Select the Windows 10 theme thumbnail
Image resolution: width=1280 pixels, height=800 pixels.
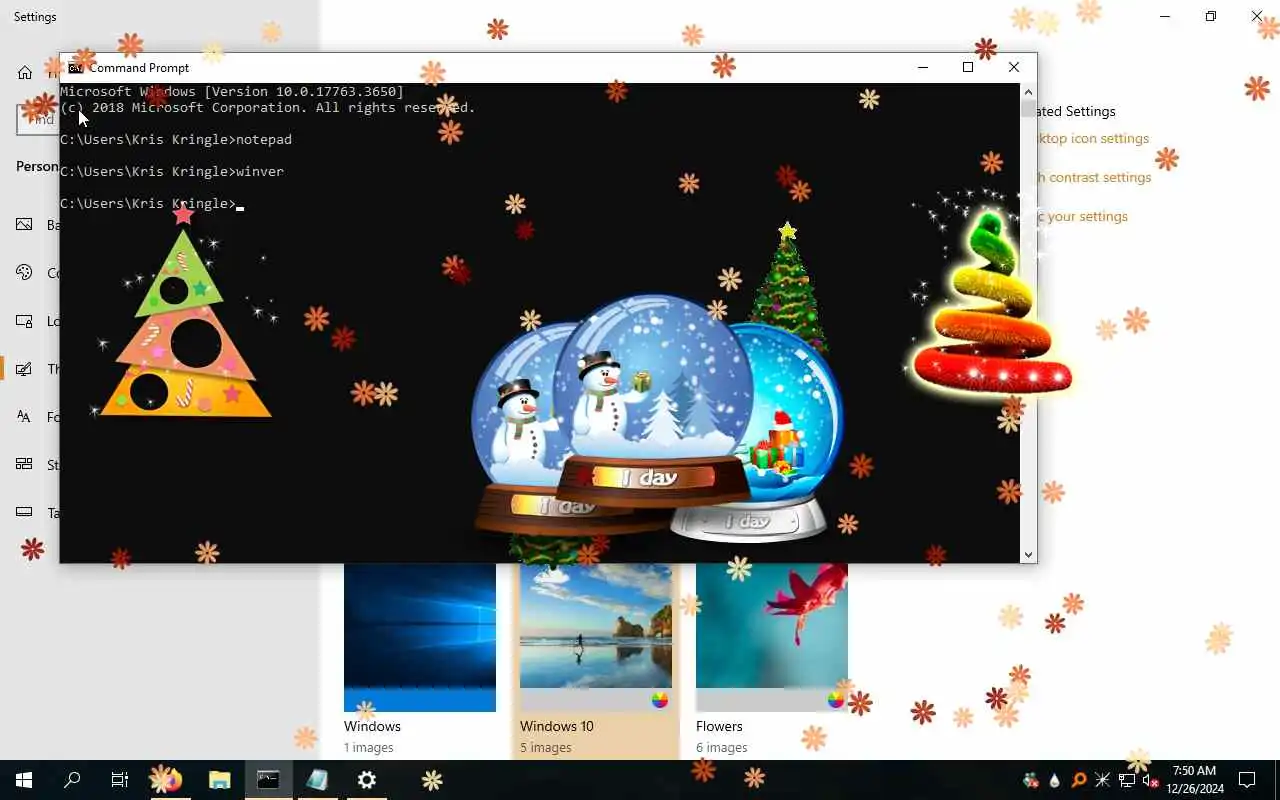click(x=596, y=637)
